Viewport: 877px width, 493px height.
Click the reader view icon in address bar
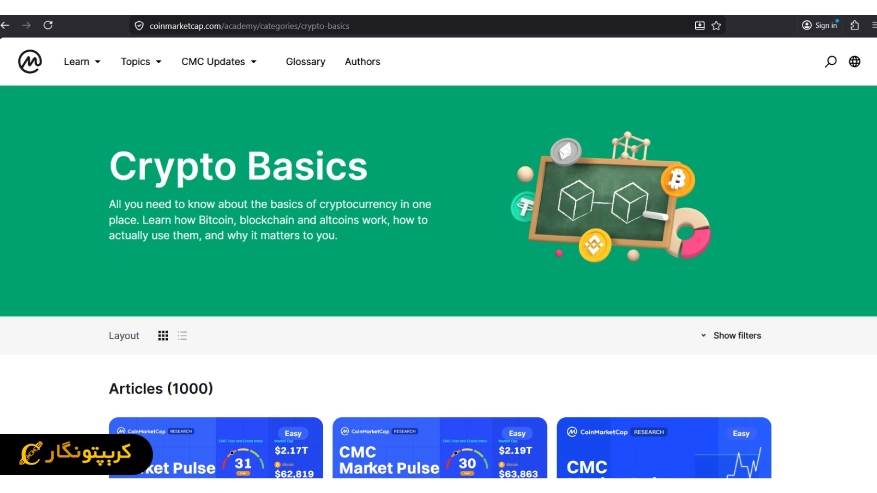click(x=700, y=26)
